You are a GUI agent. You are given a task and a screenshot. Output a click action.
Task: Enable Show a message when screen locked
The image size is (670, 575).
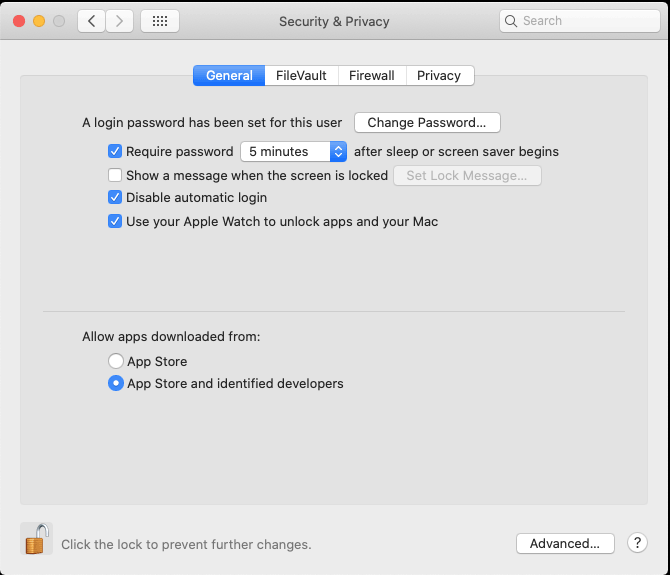click(x=115, y=175)
